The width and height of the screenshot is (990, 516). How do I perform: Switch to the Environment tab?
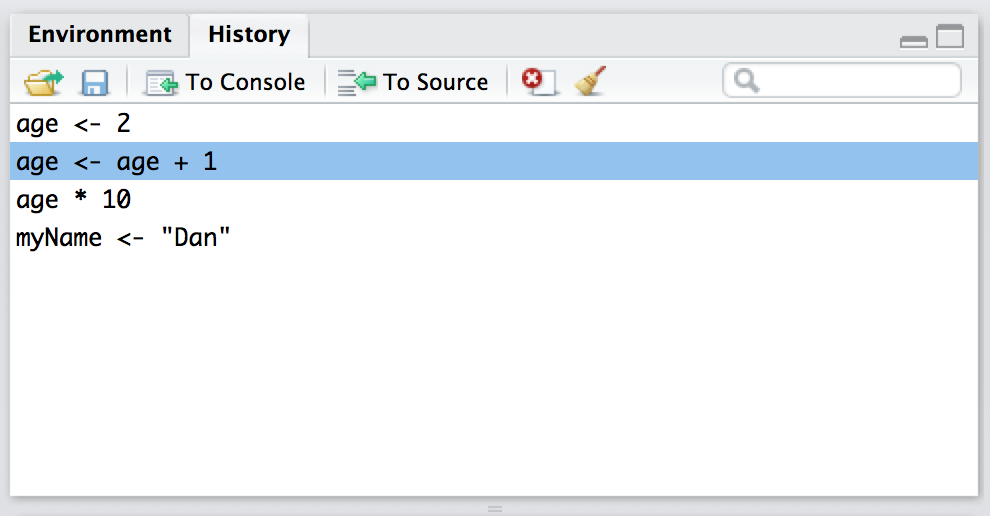tap(100, 35)
